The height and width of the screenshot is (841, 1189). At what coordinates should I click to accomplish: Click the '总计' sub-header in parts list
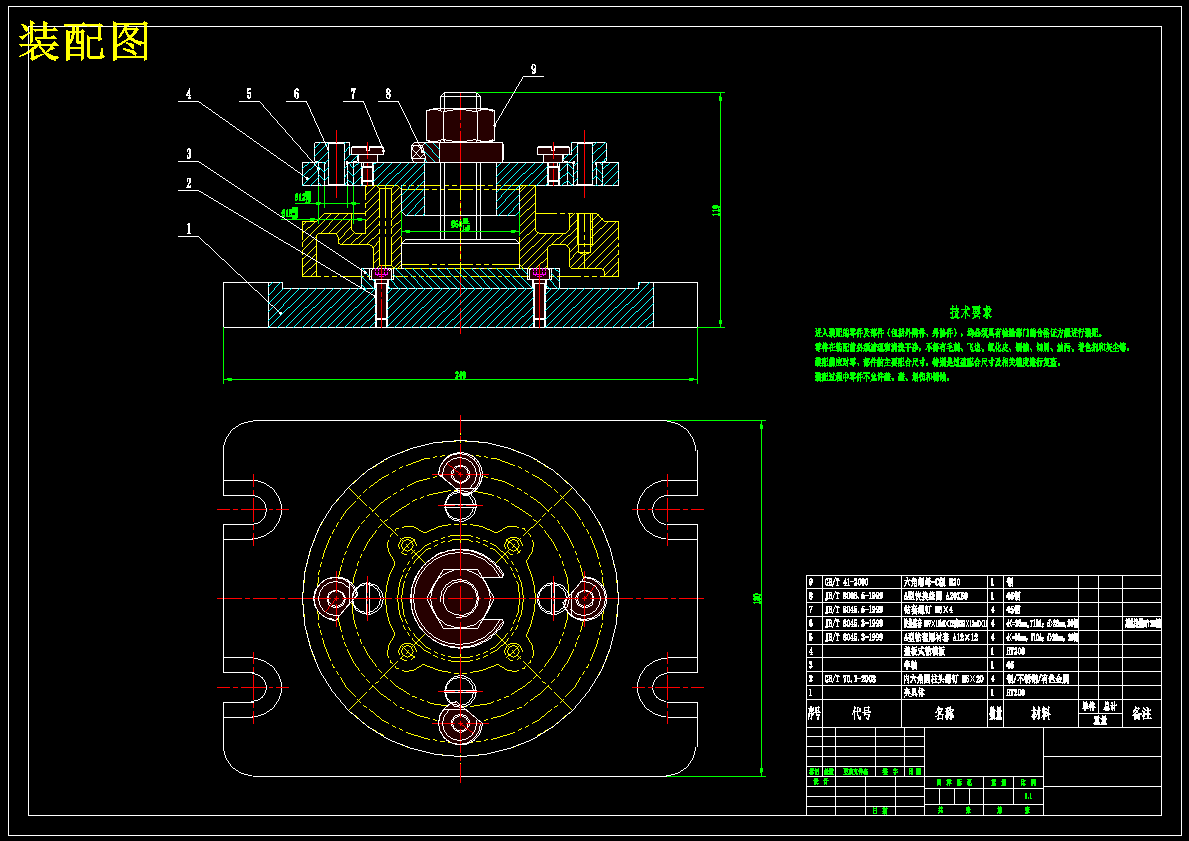point(1109,707)
